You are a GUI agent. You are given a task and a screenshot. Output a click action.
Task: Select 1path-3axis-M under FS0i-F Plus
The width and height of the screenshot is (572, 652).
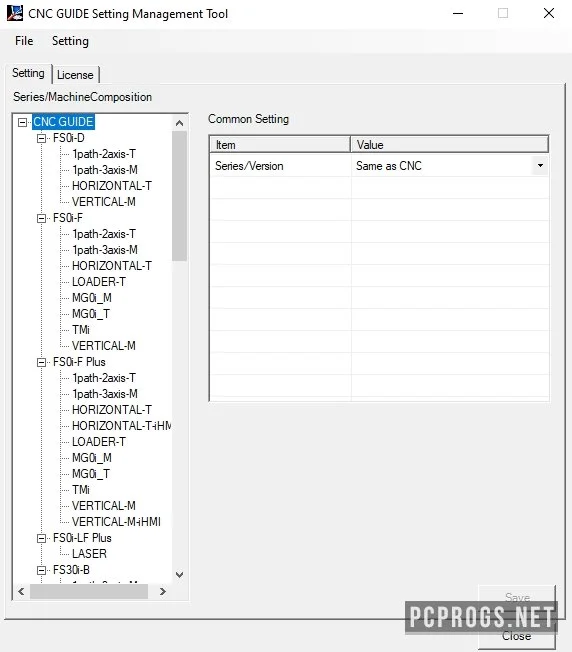(105, 394)
